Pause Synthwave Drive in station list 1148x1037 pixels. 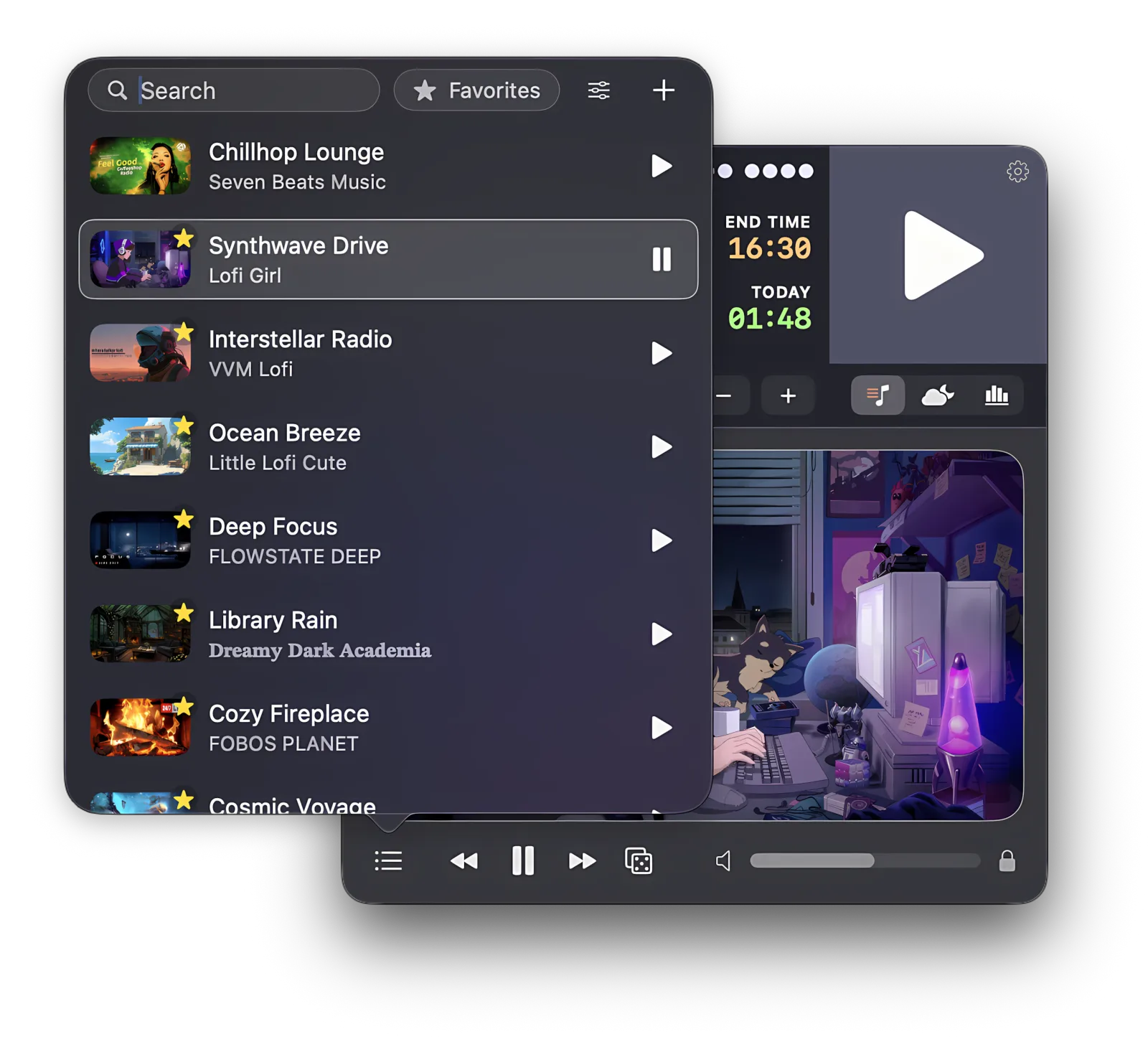661,259
